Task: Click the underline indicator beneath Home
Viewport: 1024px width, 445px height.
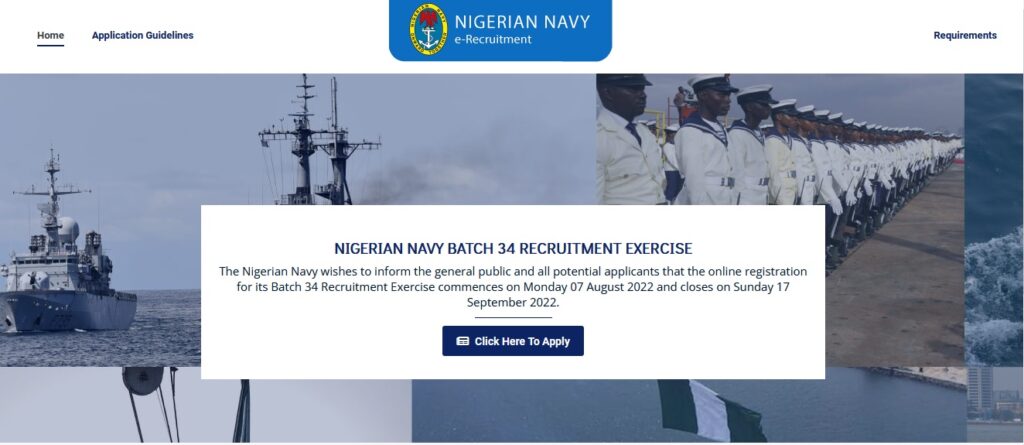Action: pyautogui.click(x=50, y=45)
